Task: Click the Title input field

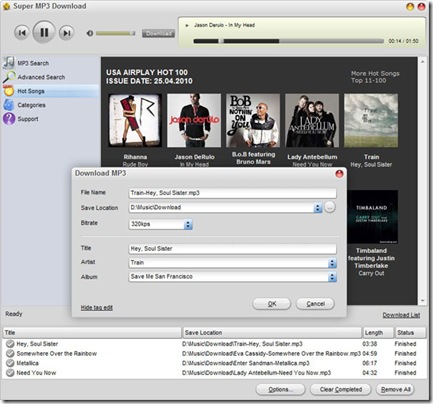Action: coord(232,249)
